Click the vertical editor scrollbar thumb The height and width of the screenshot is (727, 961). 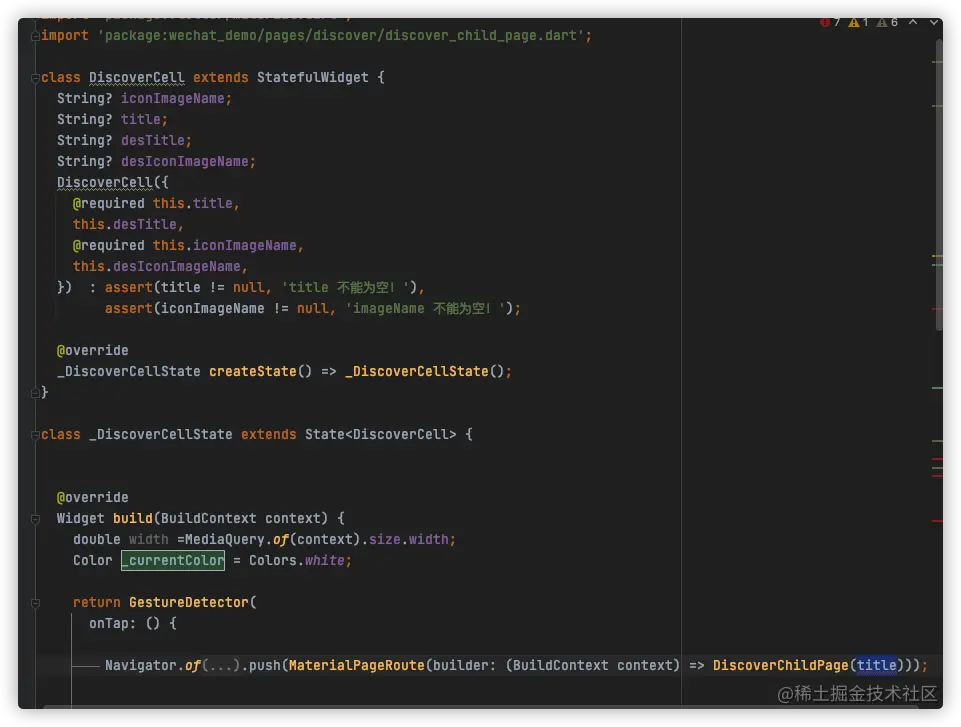pos(939,184)
